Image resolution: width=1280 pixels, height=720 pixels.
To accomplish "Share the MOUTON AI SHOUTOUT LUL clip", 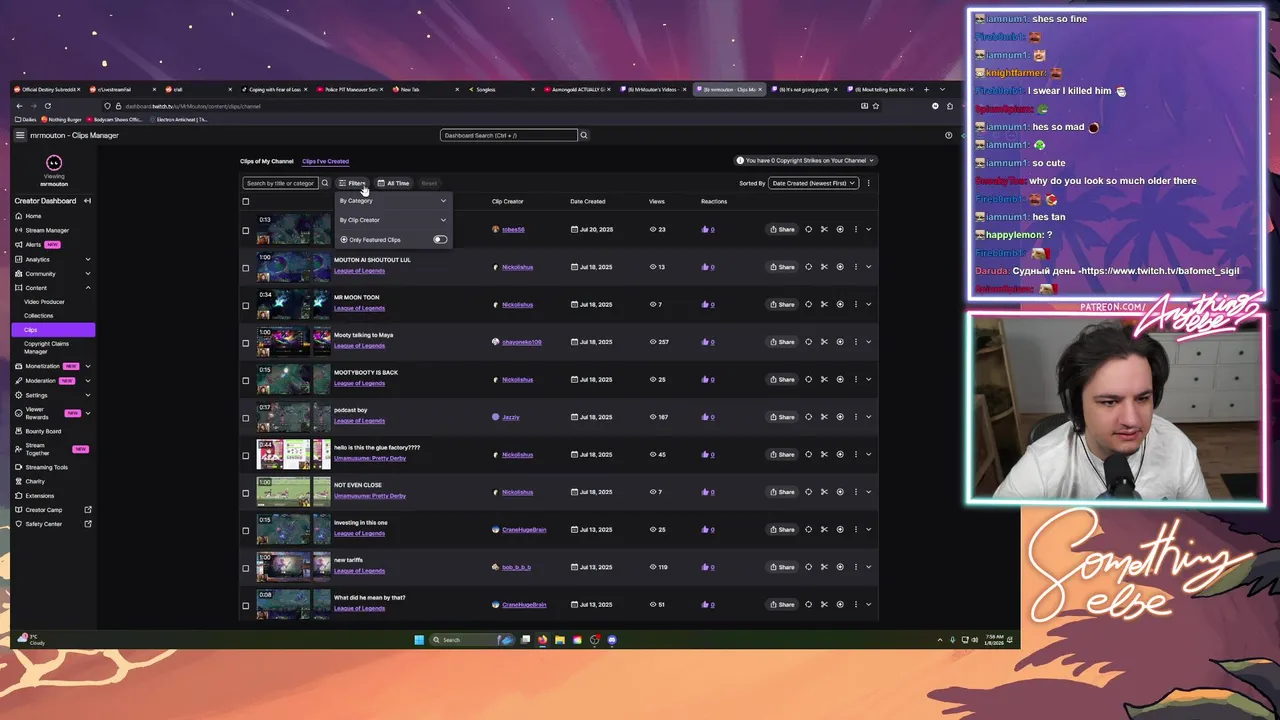I will pyautogui.click(x=782, y=267).
